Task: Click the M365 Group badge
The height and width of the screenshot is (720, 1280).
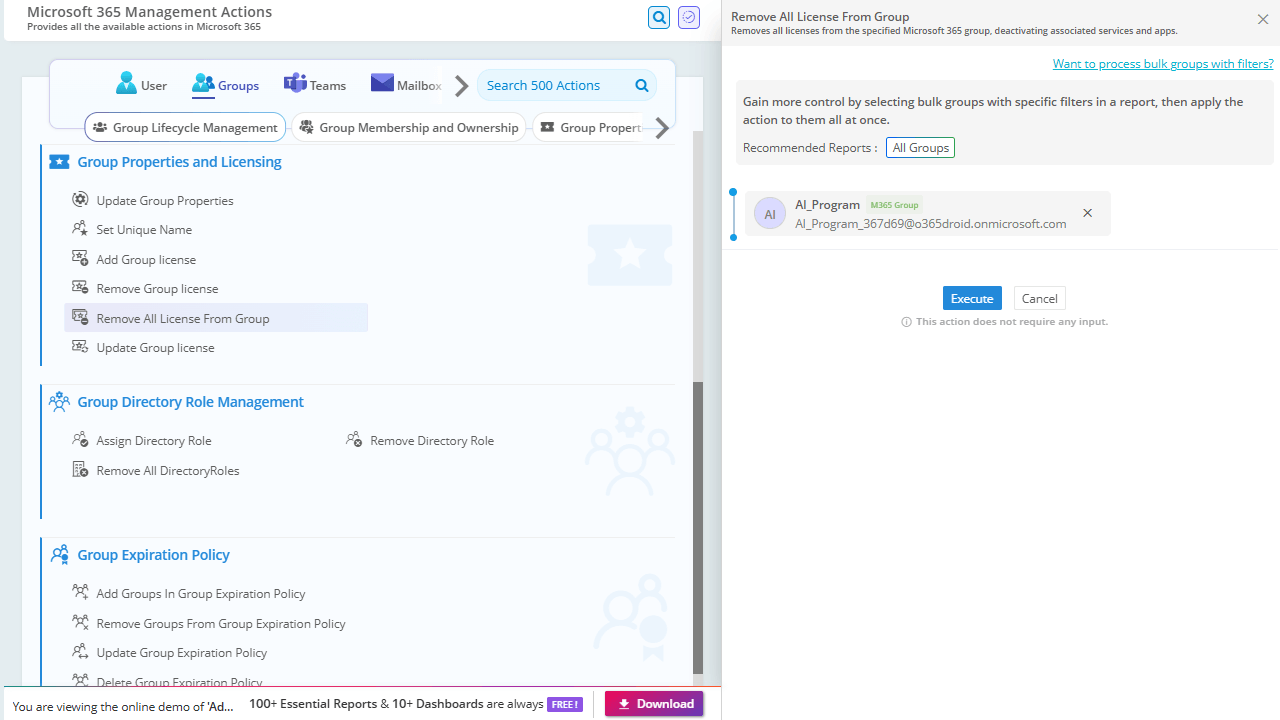Action: point(894,205)
